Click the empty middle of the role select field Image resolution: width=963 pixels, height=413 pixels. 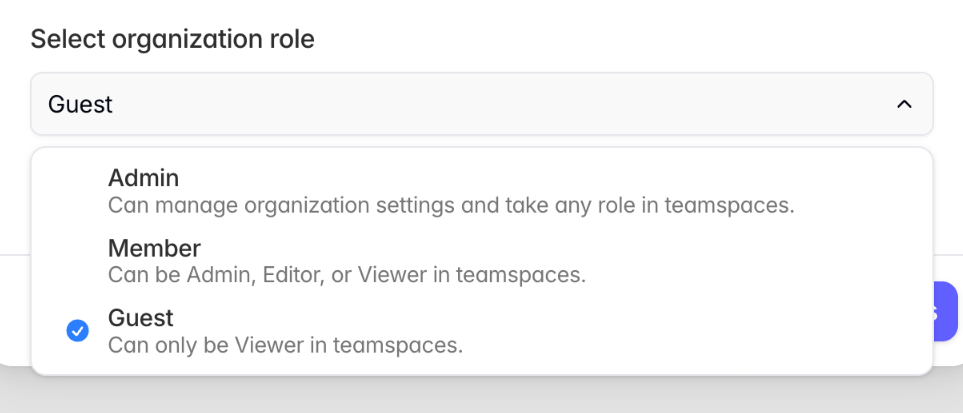tap(480, 104)
